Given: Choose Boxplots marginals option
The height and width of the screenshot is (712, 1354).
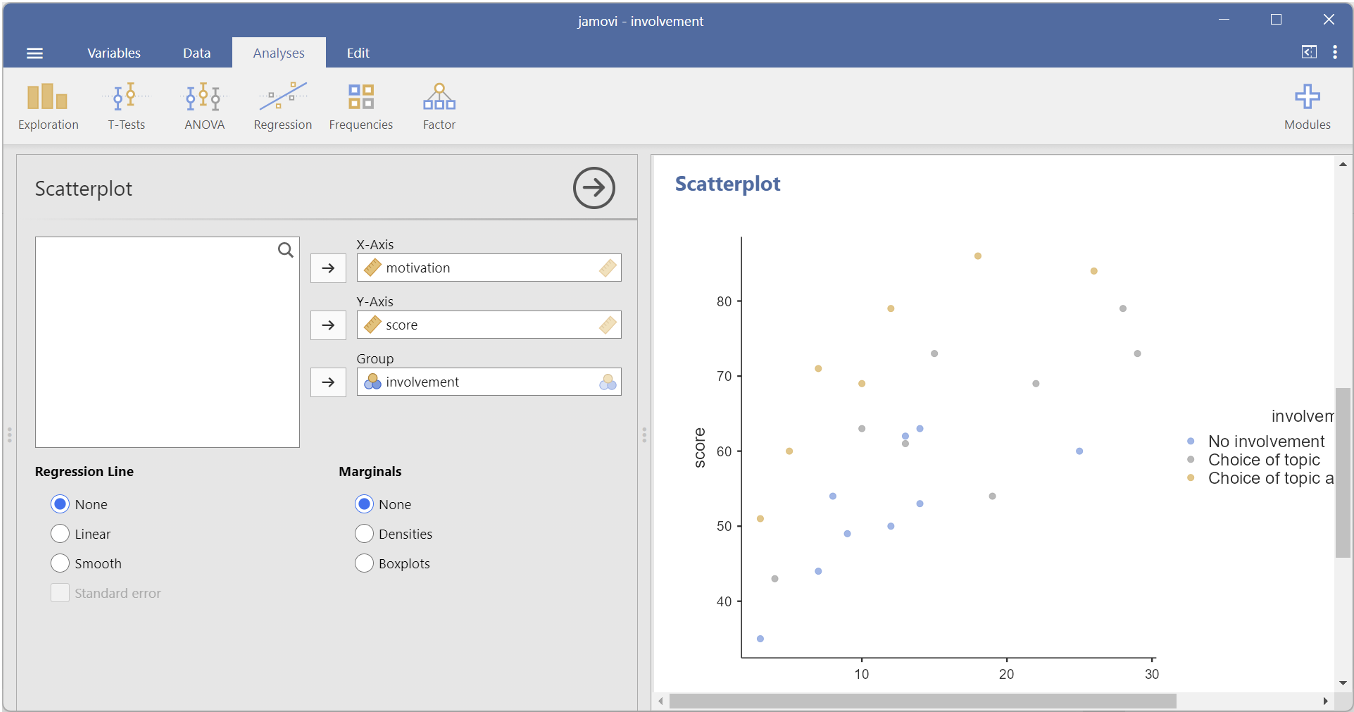Looking at the screenshot, I should [364, 564].
